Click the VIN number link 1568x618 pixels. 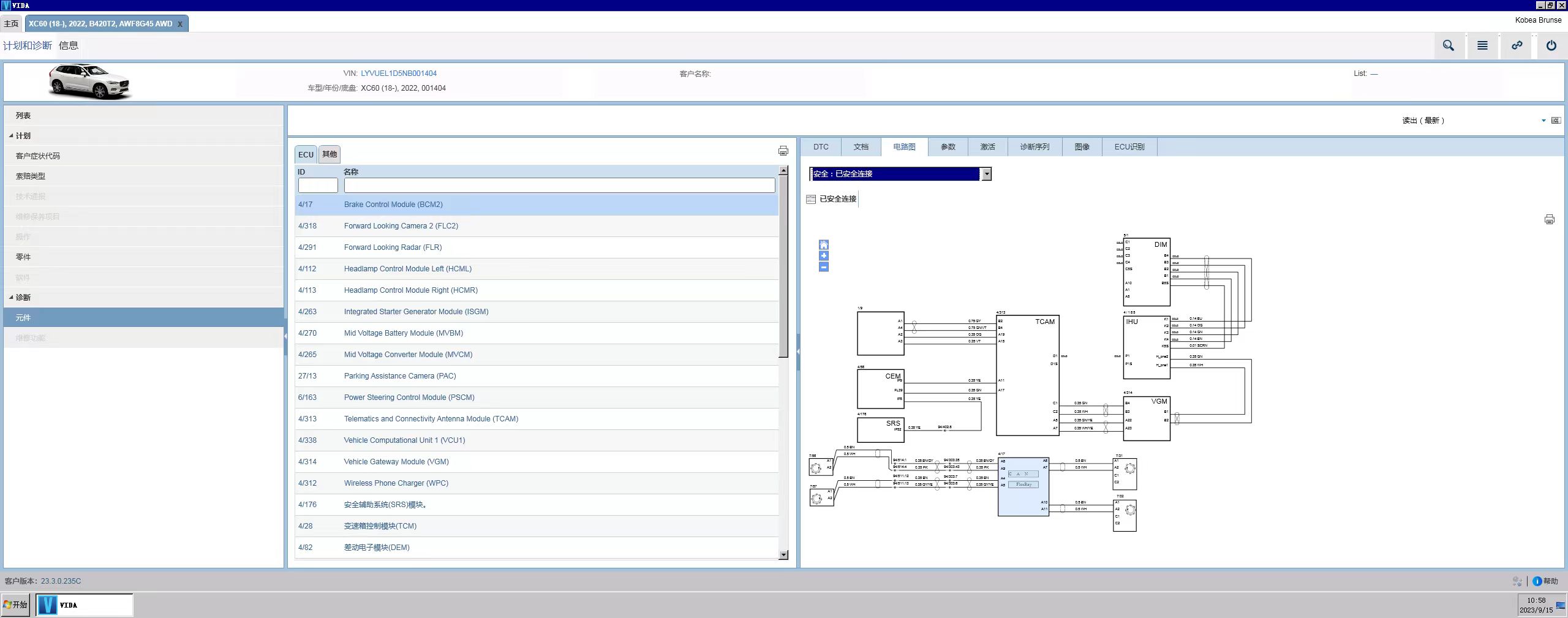[398, 73]
